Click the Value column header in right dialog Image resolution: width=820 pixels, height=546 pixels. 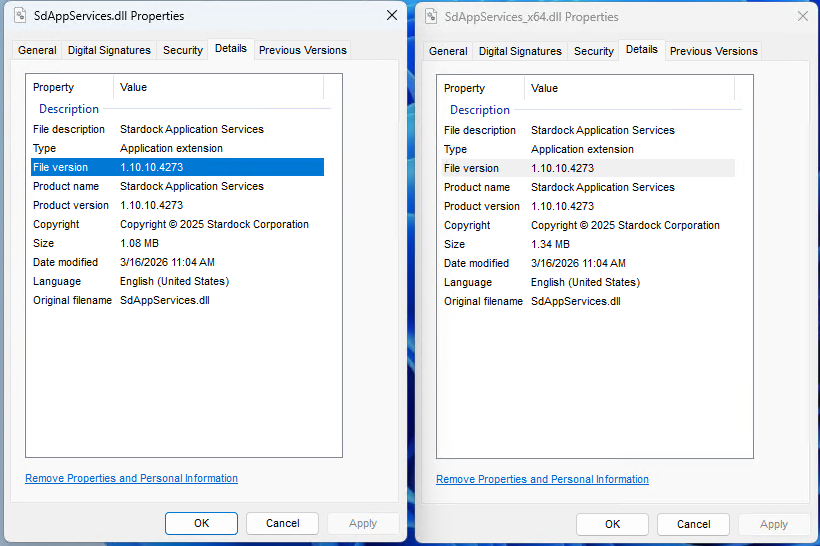545,88
